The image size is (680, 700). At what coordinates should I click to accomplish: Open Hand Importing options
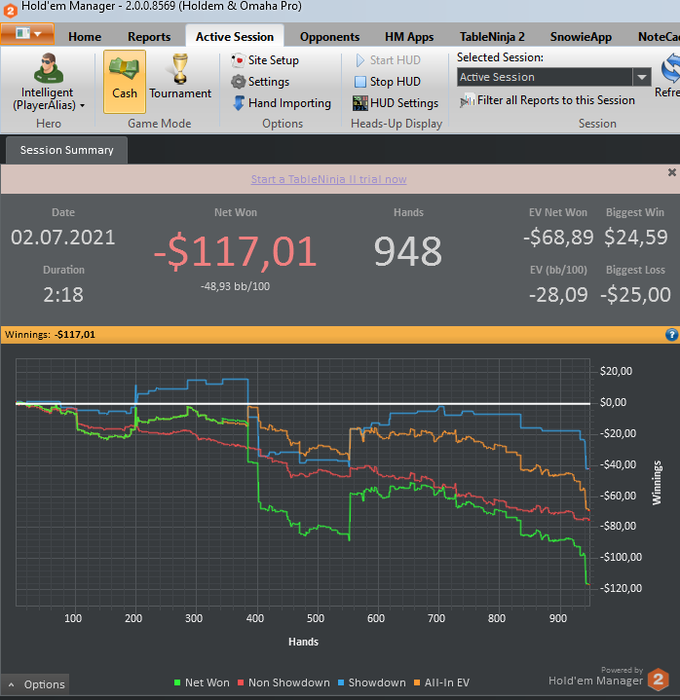click(282, 103)
